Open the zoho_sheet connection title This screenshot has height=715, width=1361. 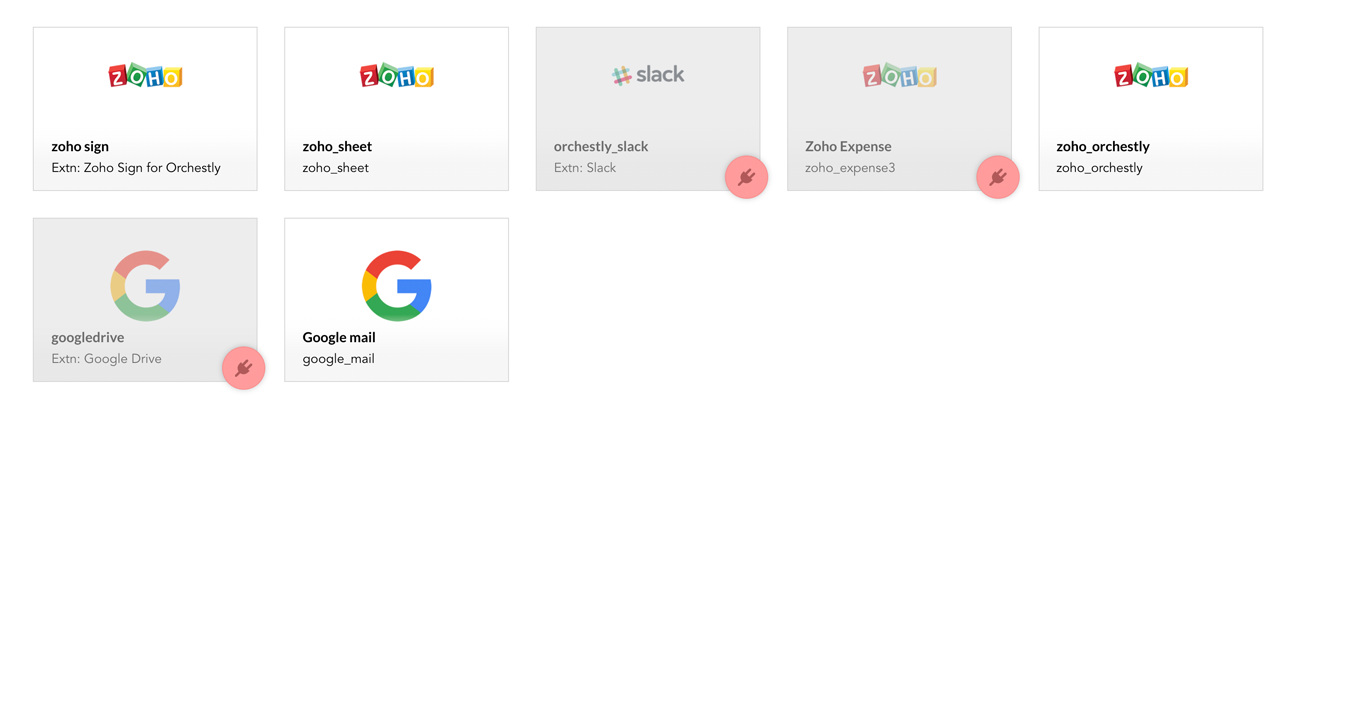(337, 146)
